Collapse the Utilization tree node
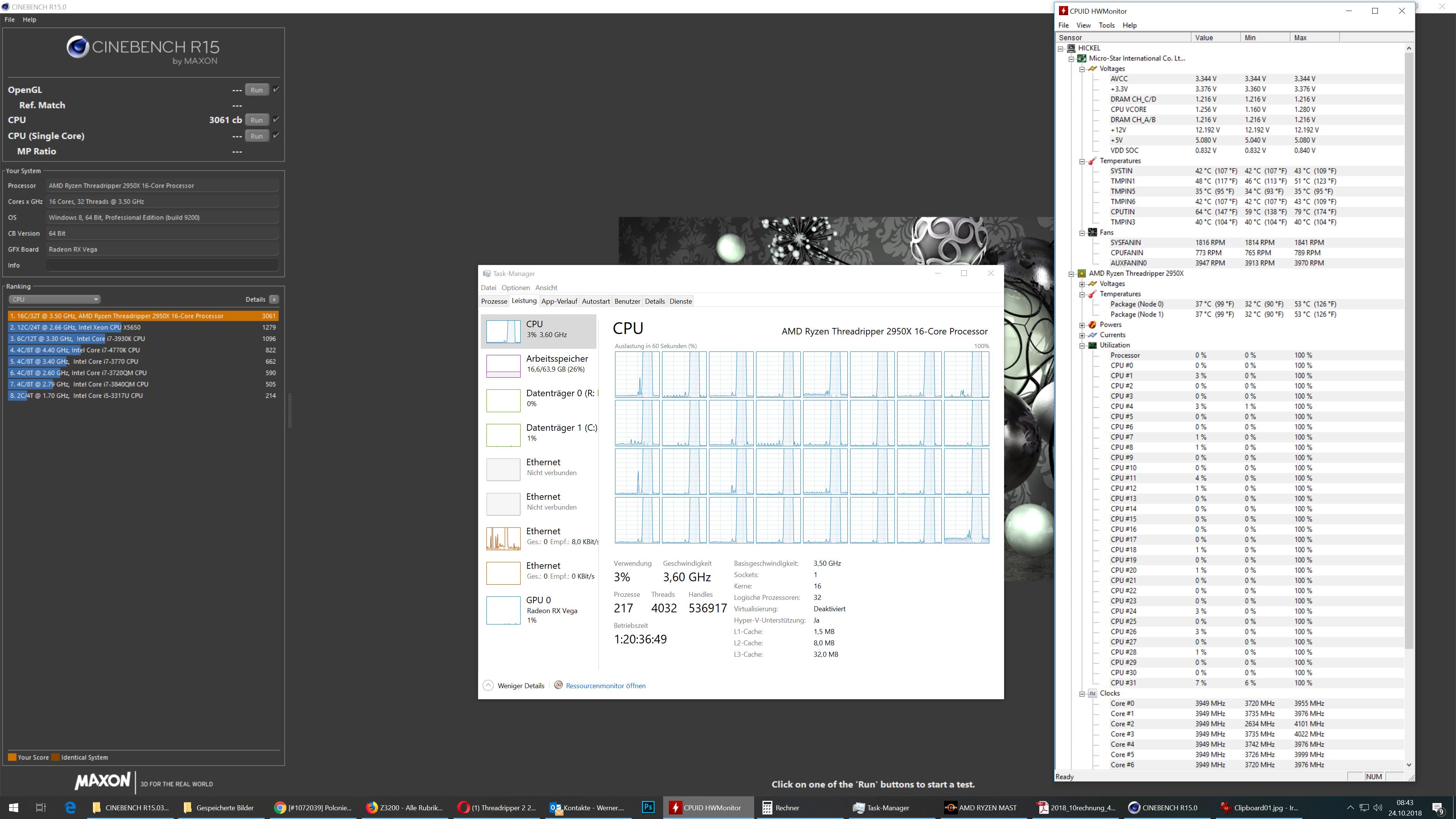Image resolution: width=1456 pixels, height=819 pixels. pyautogui.click(x=1082, y=345)
